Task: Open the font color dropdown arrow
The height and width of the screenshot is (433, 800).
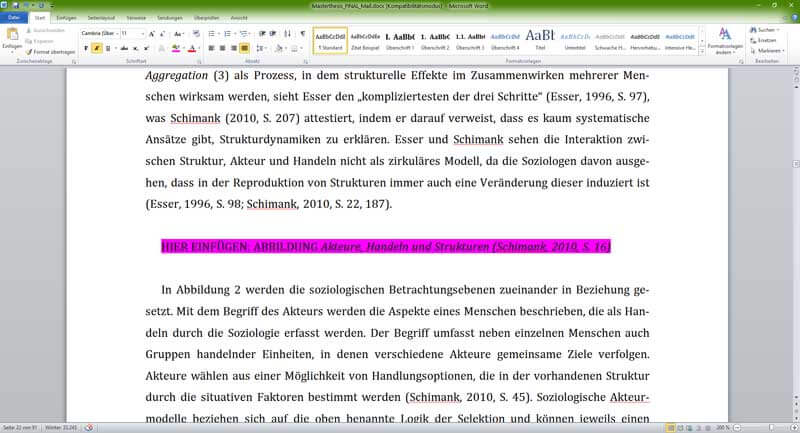Action: tap(198, 48)
